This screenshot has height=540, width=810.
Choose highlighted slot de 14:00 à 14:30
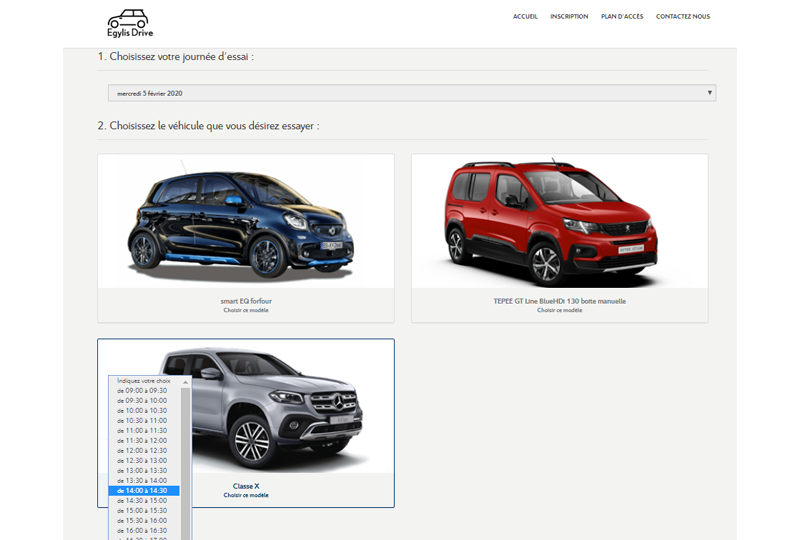tap(144, 490)
